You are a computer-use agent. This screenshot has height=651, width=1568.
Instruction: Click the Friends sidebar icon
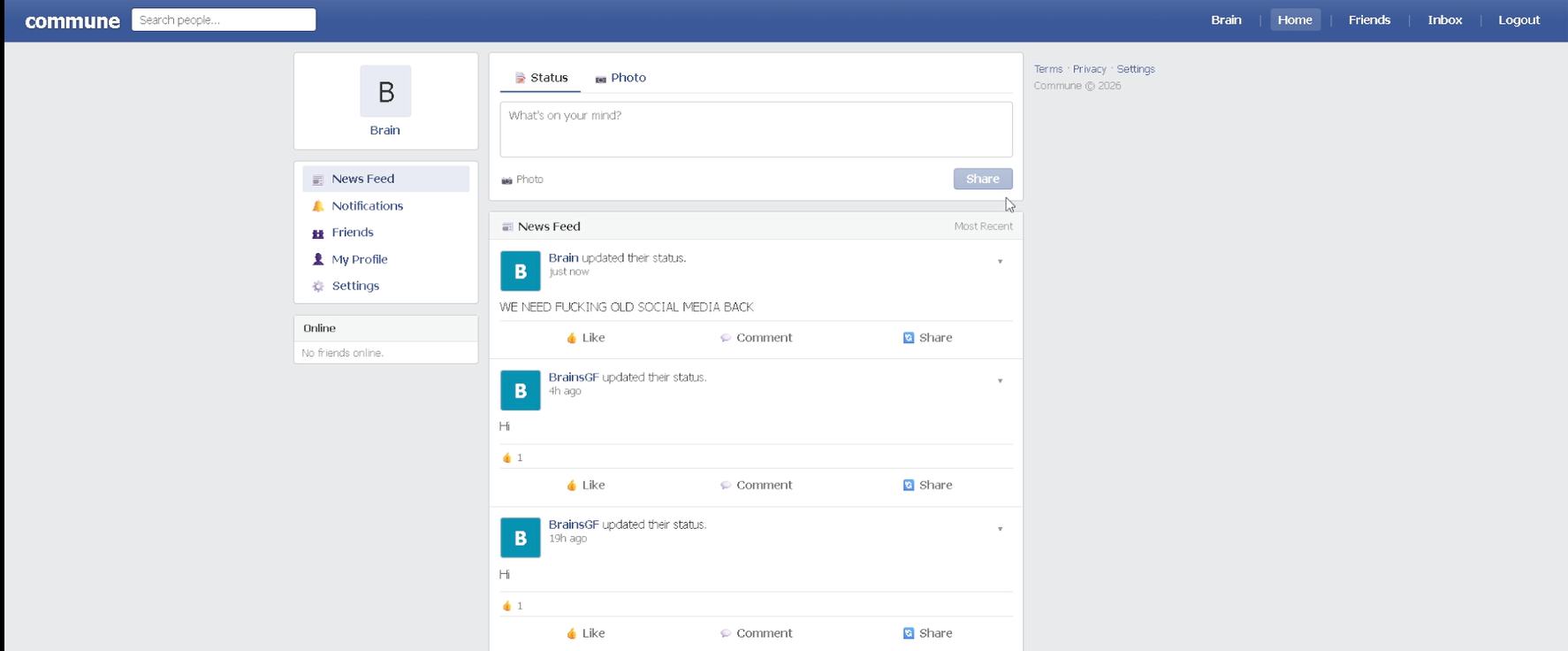(x=318, y=234)
